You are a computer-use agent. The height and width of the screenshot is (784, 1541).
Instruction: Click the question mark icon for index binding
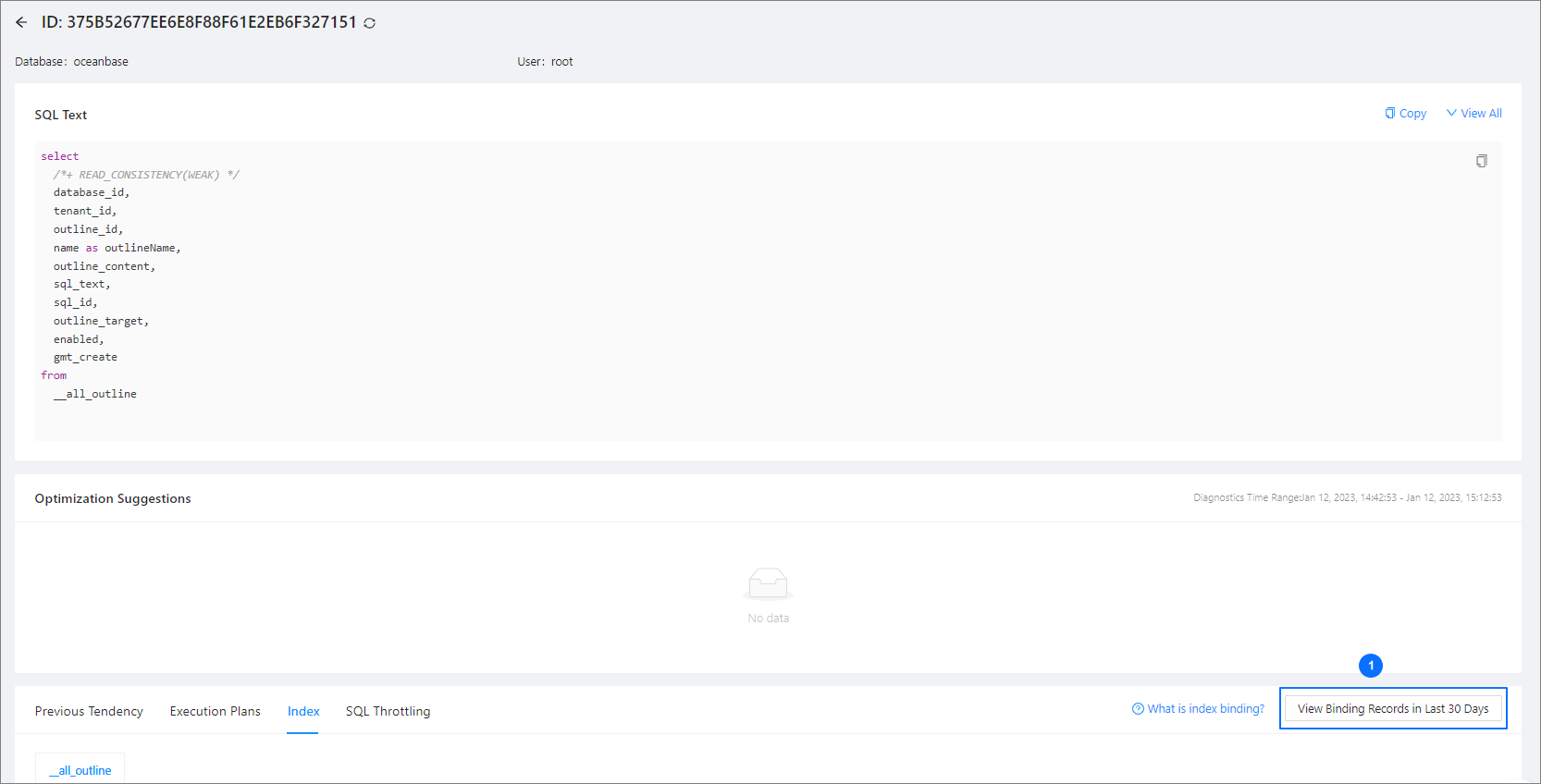pos(1138,709)
